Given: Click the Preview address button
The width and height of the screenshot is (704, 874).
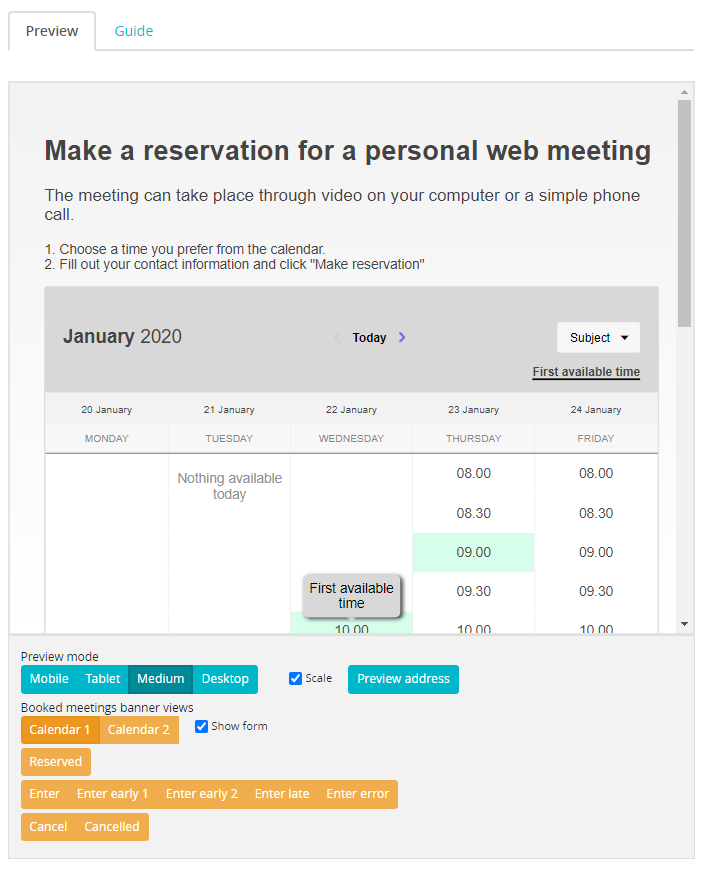Looking at the screenshot, I should [x=403, y=679].
